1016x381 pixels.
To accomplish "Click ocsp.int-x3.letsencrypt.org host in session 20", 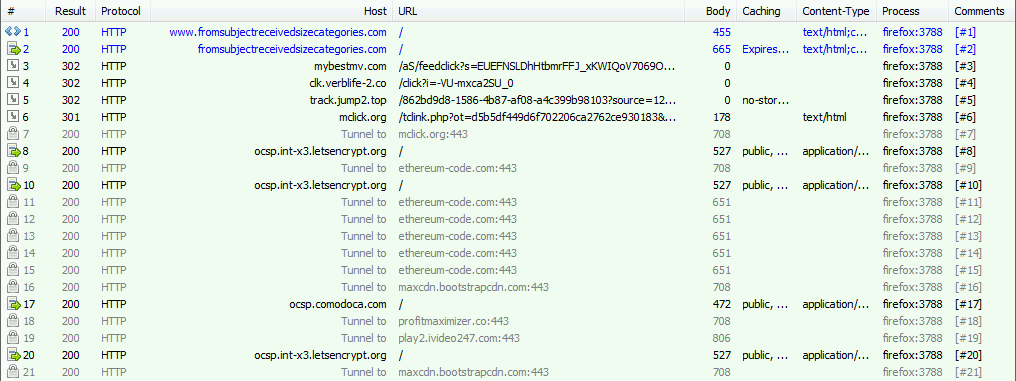I will 321,355.
